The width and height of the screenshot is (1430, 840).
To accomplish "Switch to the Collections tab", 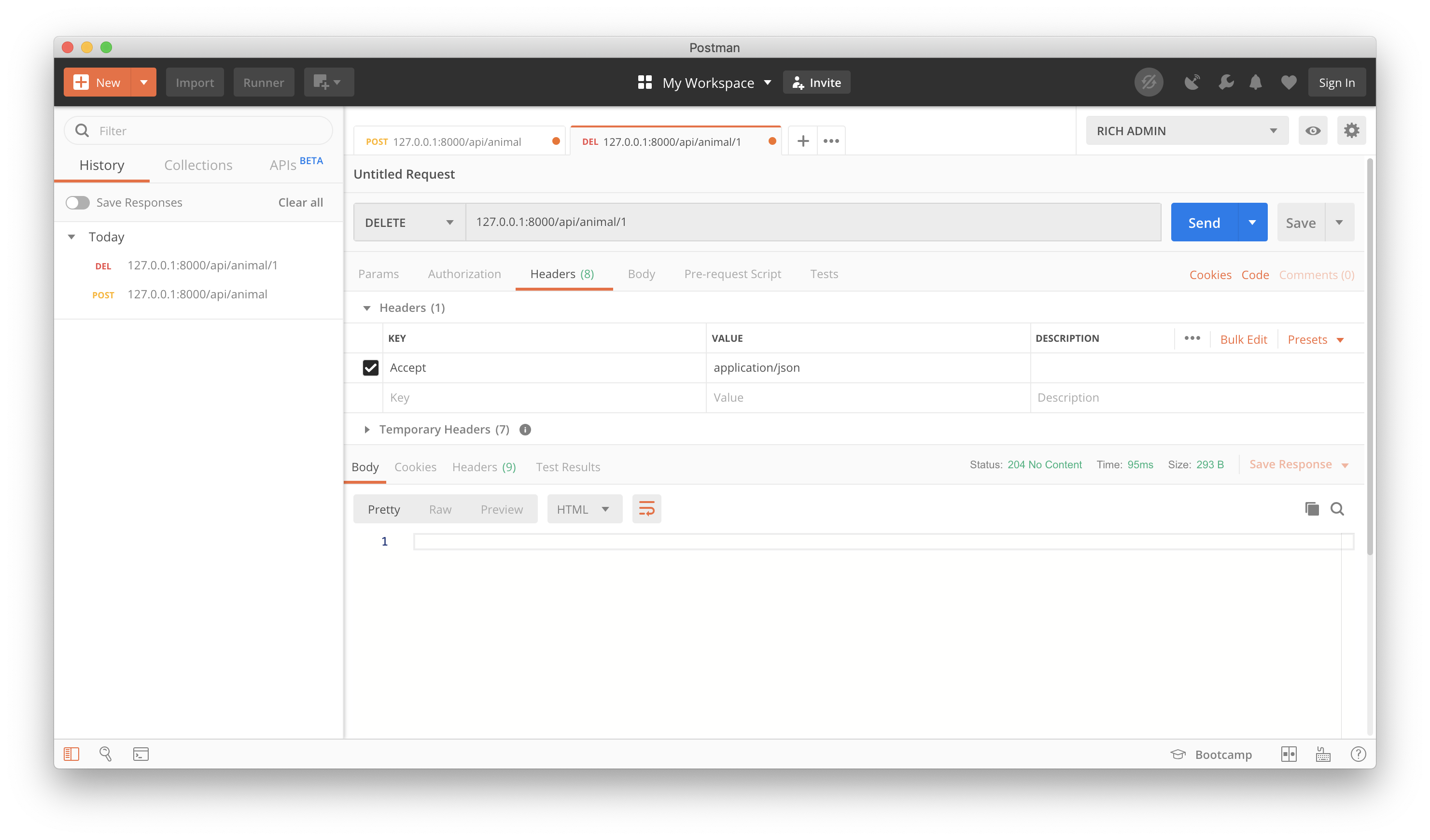I will (198, 165).
